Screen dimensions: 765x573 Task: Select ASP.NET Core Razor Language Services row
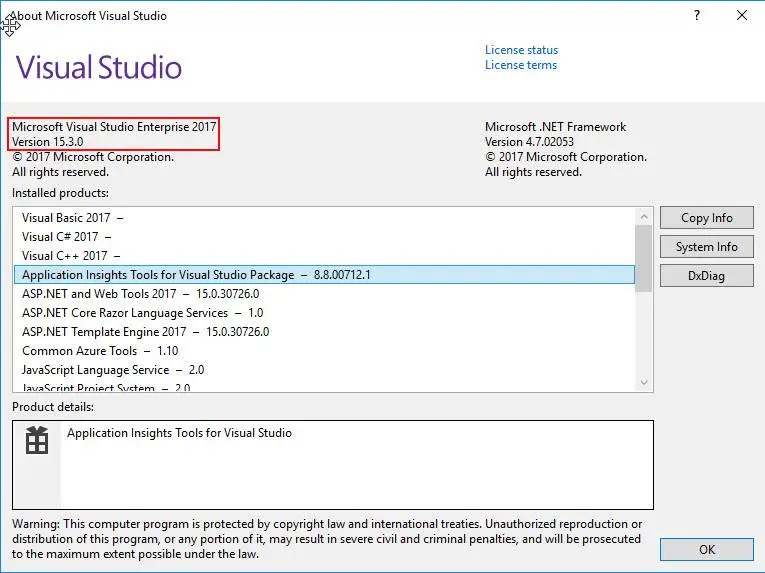point(324,313)
